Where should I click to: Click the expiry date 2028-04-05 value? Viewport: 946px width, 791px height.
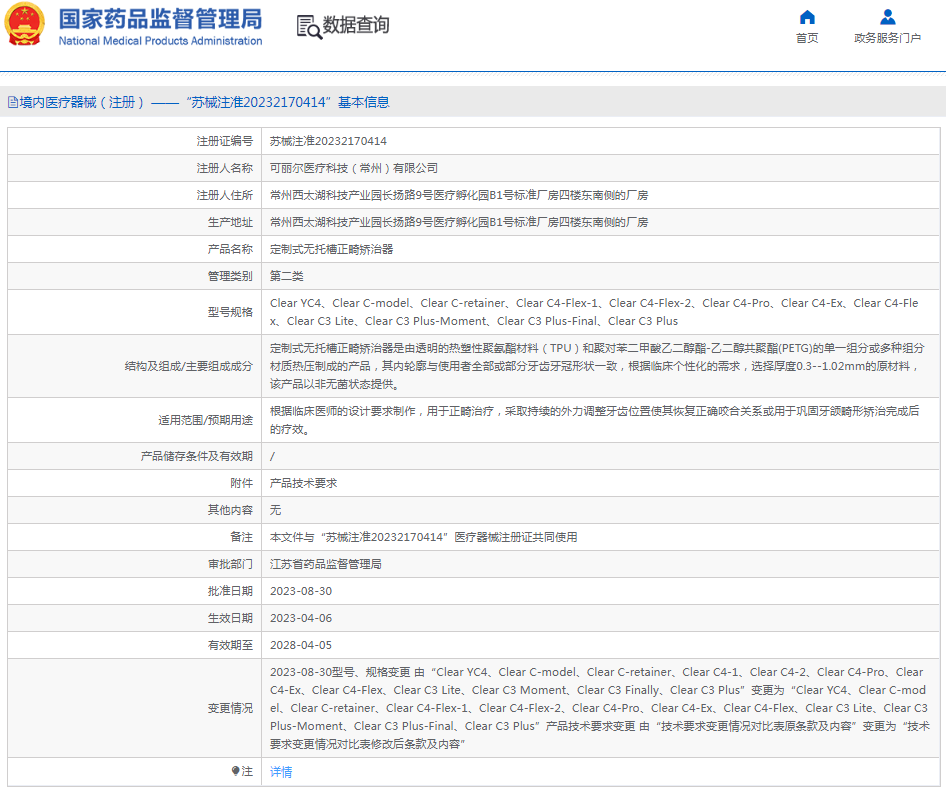coord(301,645)
